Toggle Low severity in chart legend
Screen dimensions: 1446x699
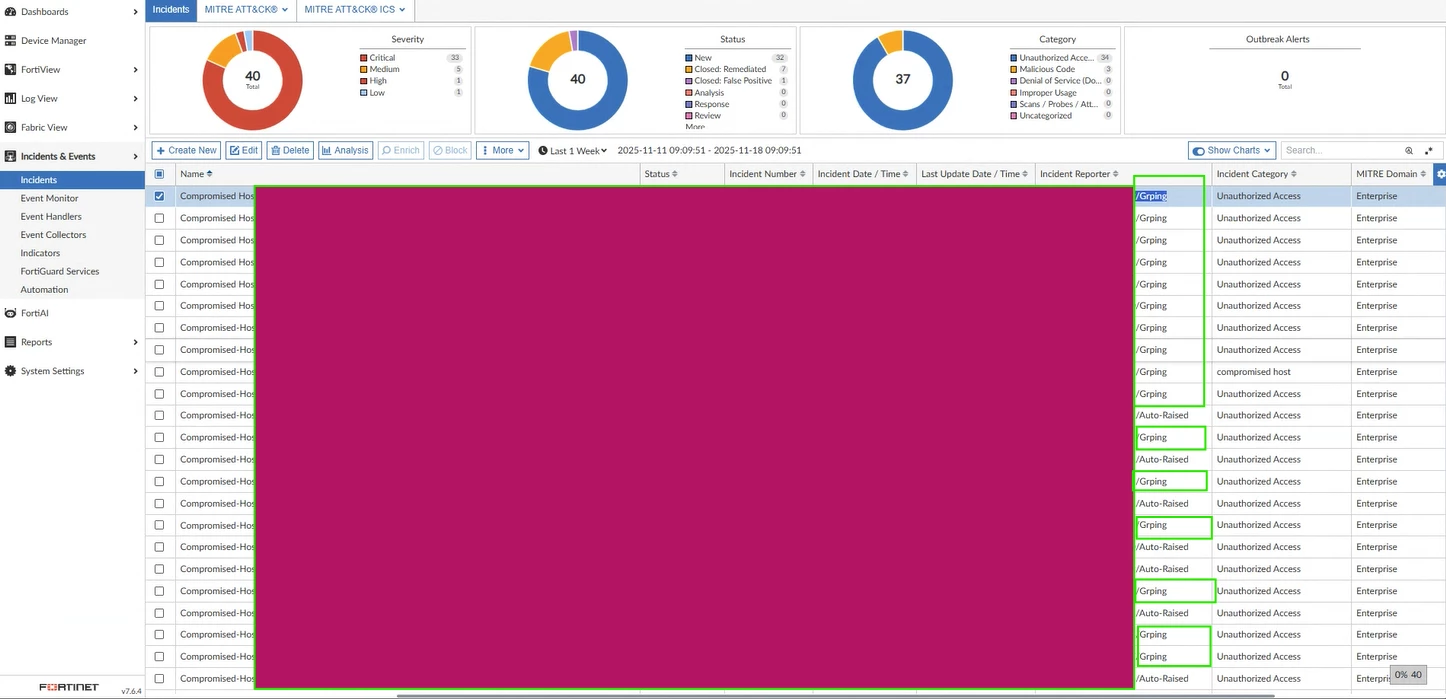376,93
